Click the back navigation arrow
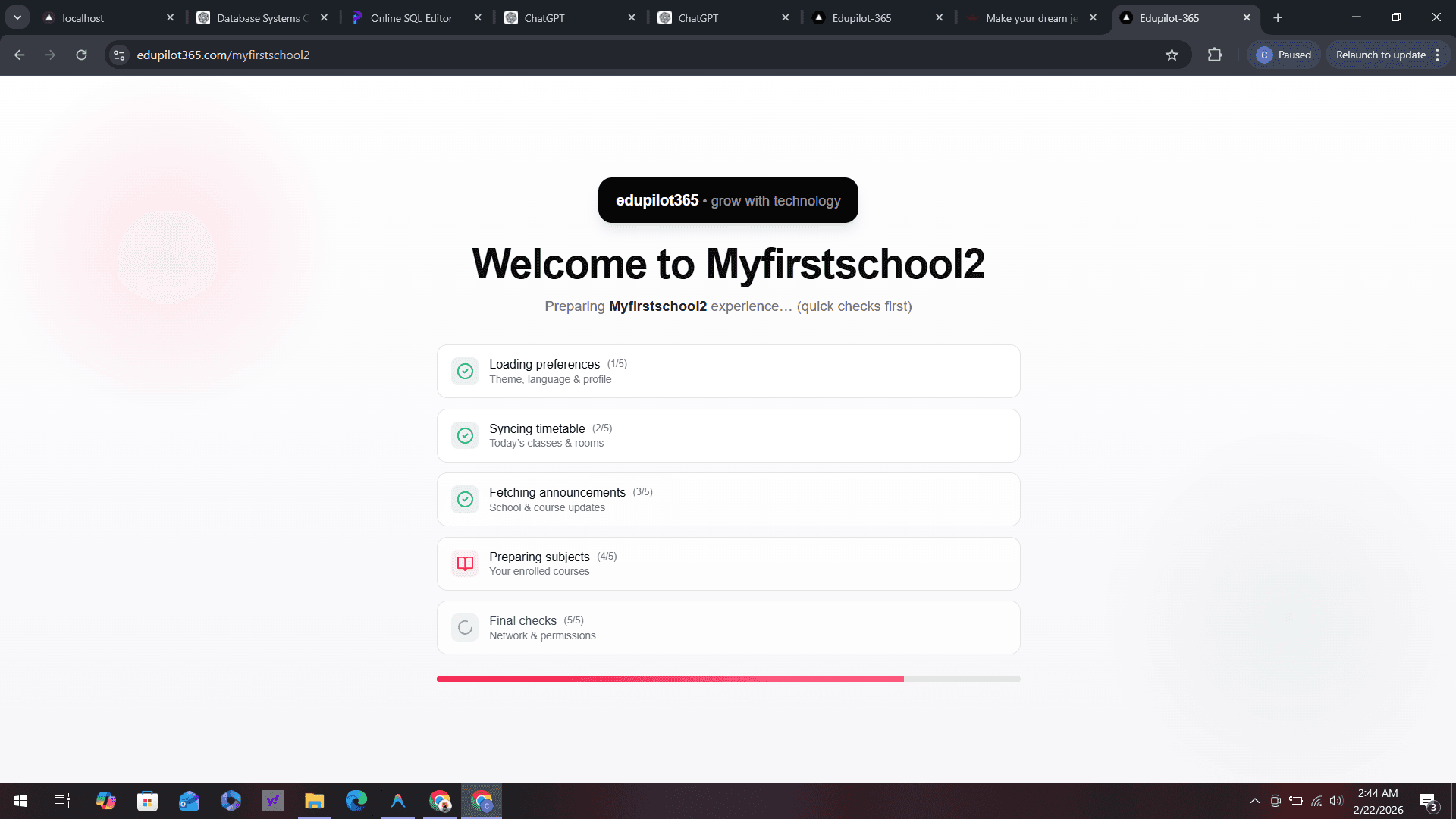Viewport: 1456px width, 819px height. [x=18, y=55]
